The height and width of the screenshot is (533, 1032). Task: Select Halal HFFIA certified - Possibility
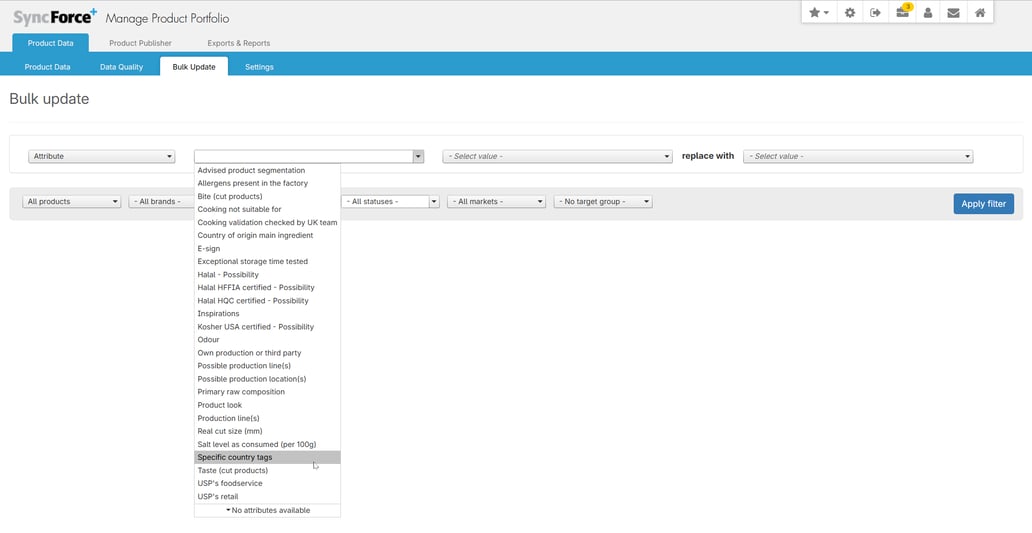[267, 288]
